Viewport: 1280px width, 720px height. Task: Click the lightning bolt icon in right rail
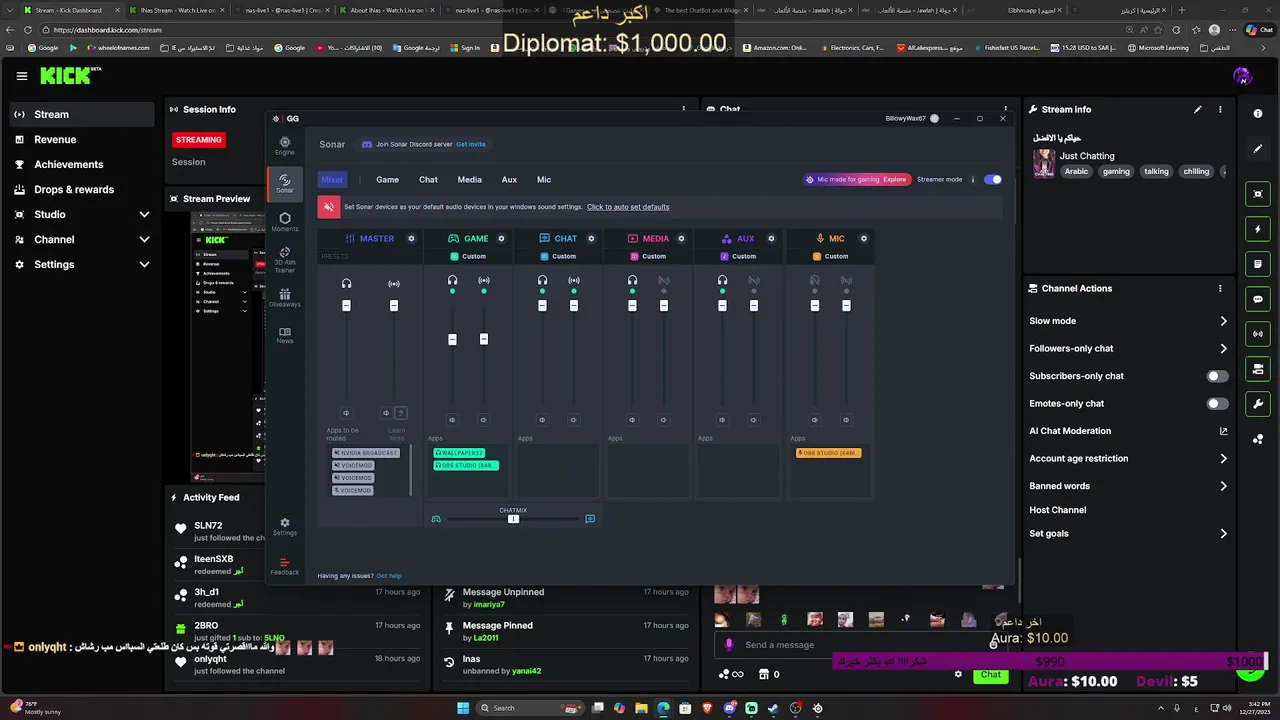click(1258, 229)
